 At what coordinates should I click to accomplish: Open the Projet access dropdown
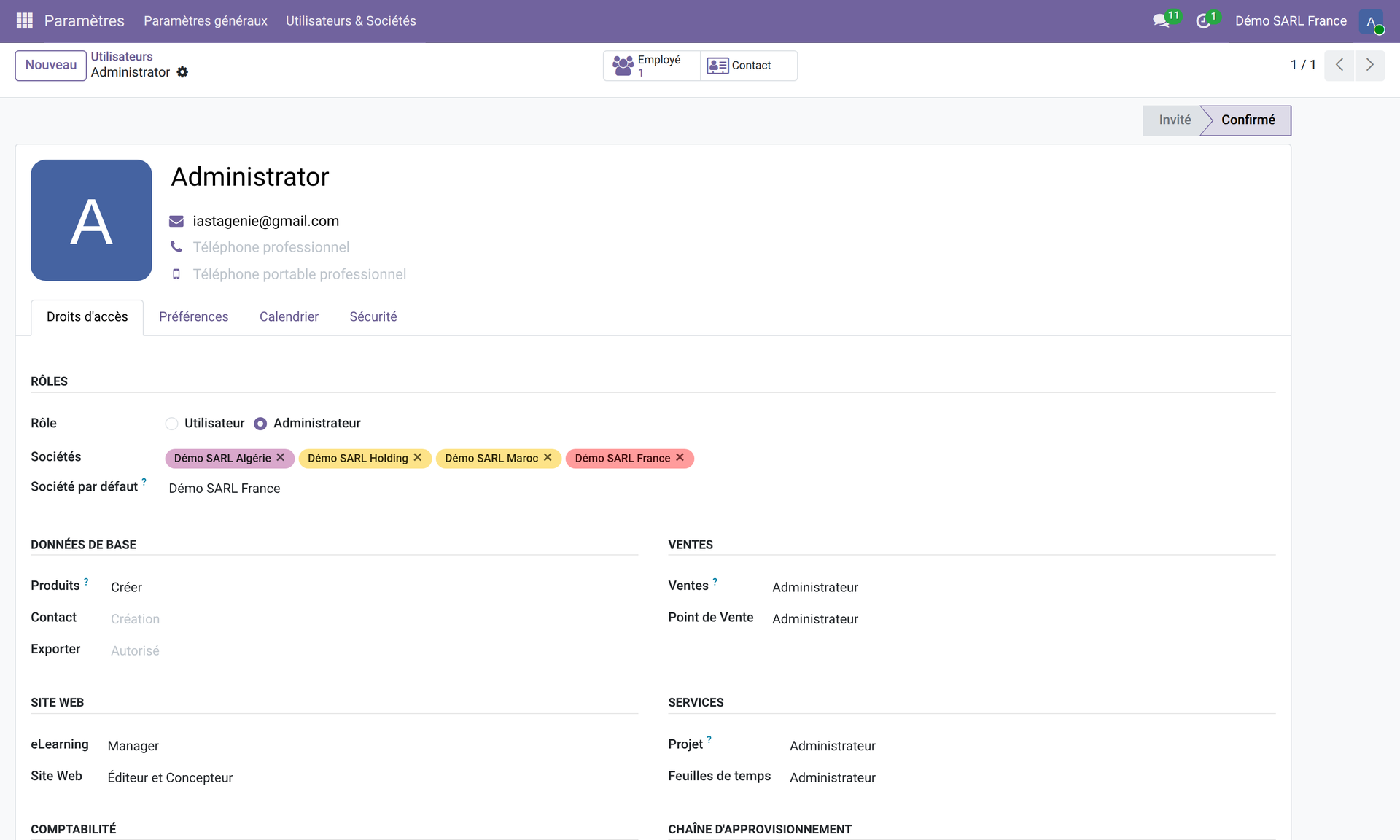click(x=1031, y=746)
